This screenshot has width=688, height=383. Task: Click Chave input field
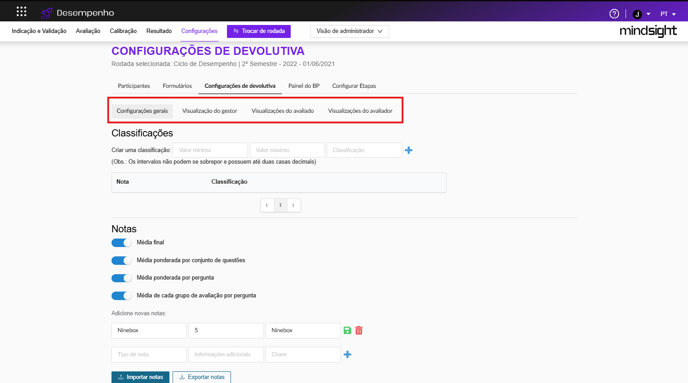coord(303,354)
